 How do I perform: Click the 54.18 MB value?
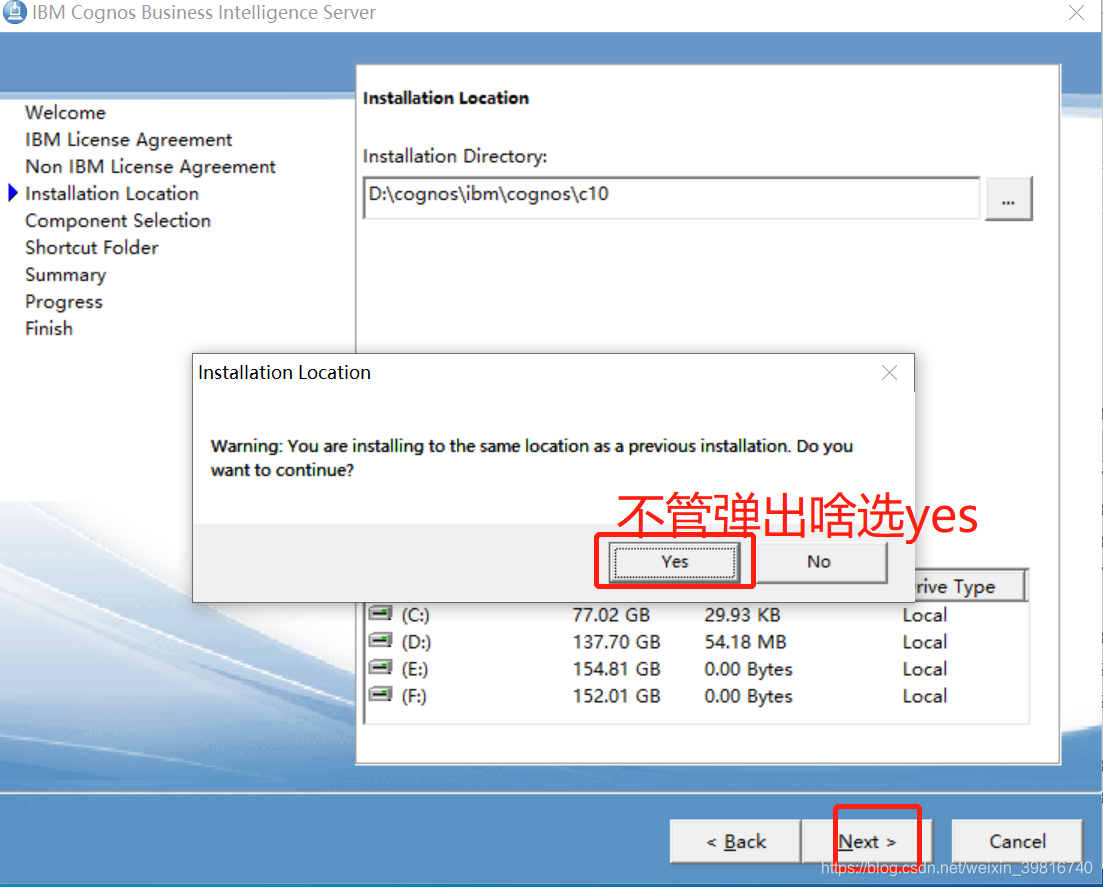[x=746, y=642]
